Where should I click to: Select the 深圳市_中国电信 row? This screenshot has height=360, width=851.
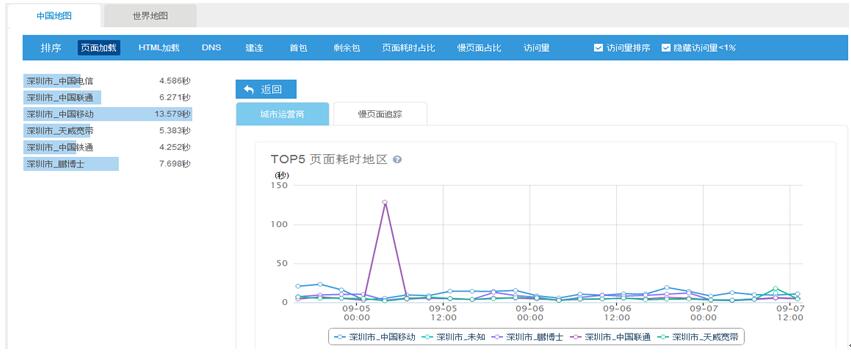(107, 81)
